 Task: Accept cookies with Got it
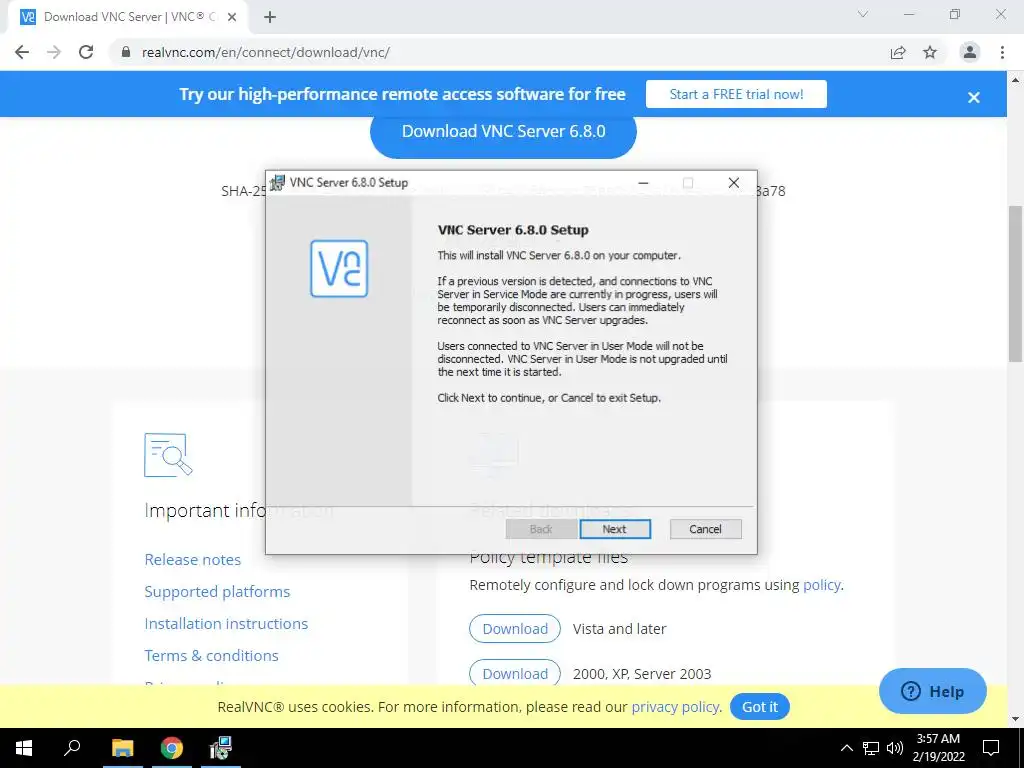pyautogui.click(x=760, y=707)
